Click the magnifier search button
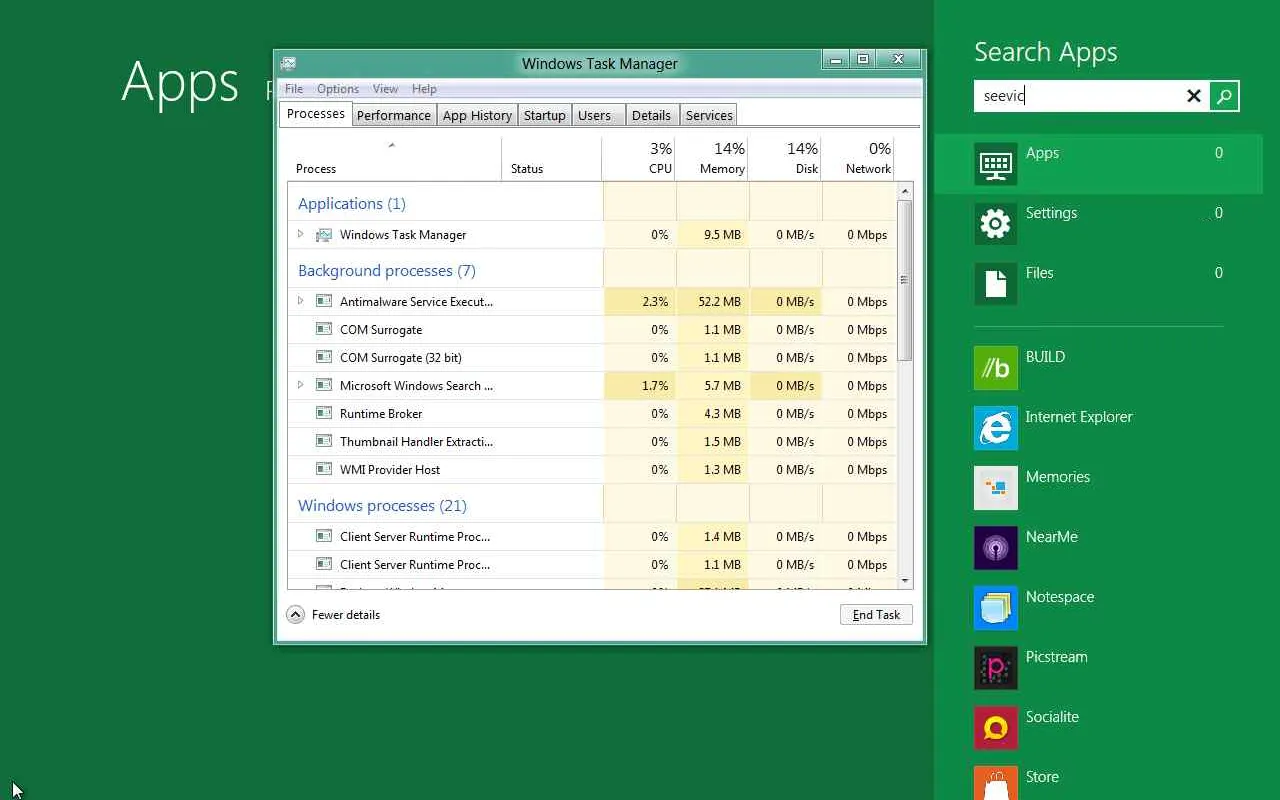Screen dimensions: 1280x800 (x=1224, y=96)
